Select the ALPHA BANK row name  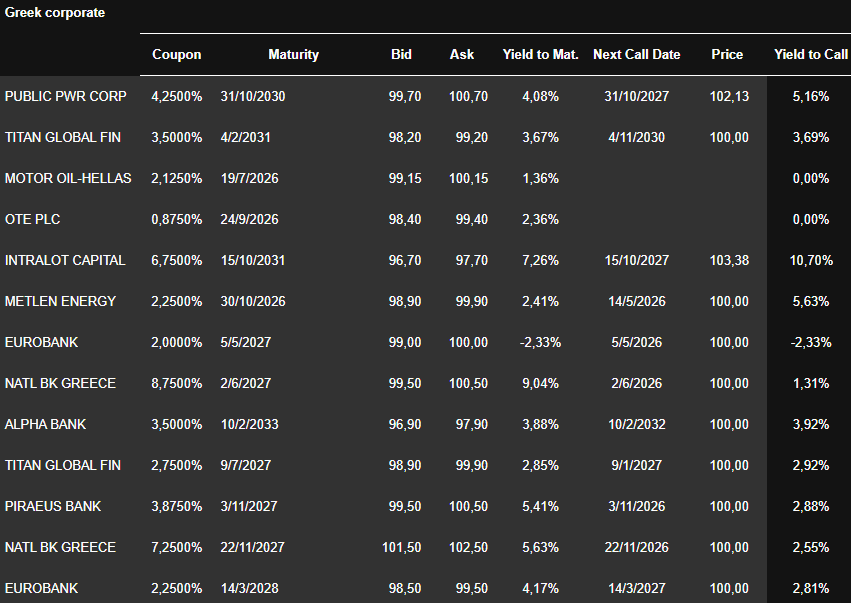(45, 424)
